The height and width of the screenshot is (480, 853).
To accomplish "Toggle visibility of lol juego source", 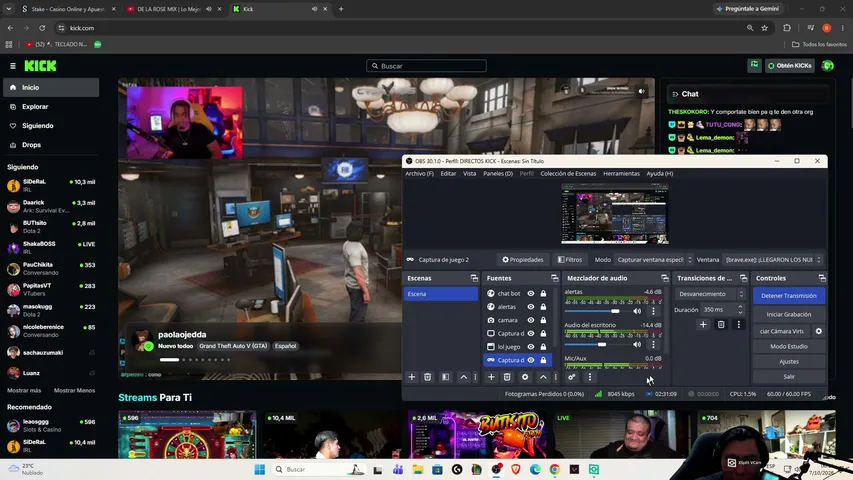I will [x=531, y=347].
